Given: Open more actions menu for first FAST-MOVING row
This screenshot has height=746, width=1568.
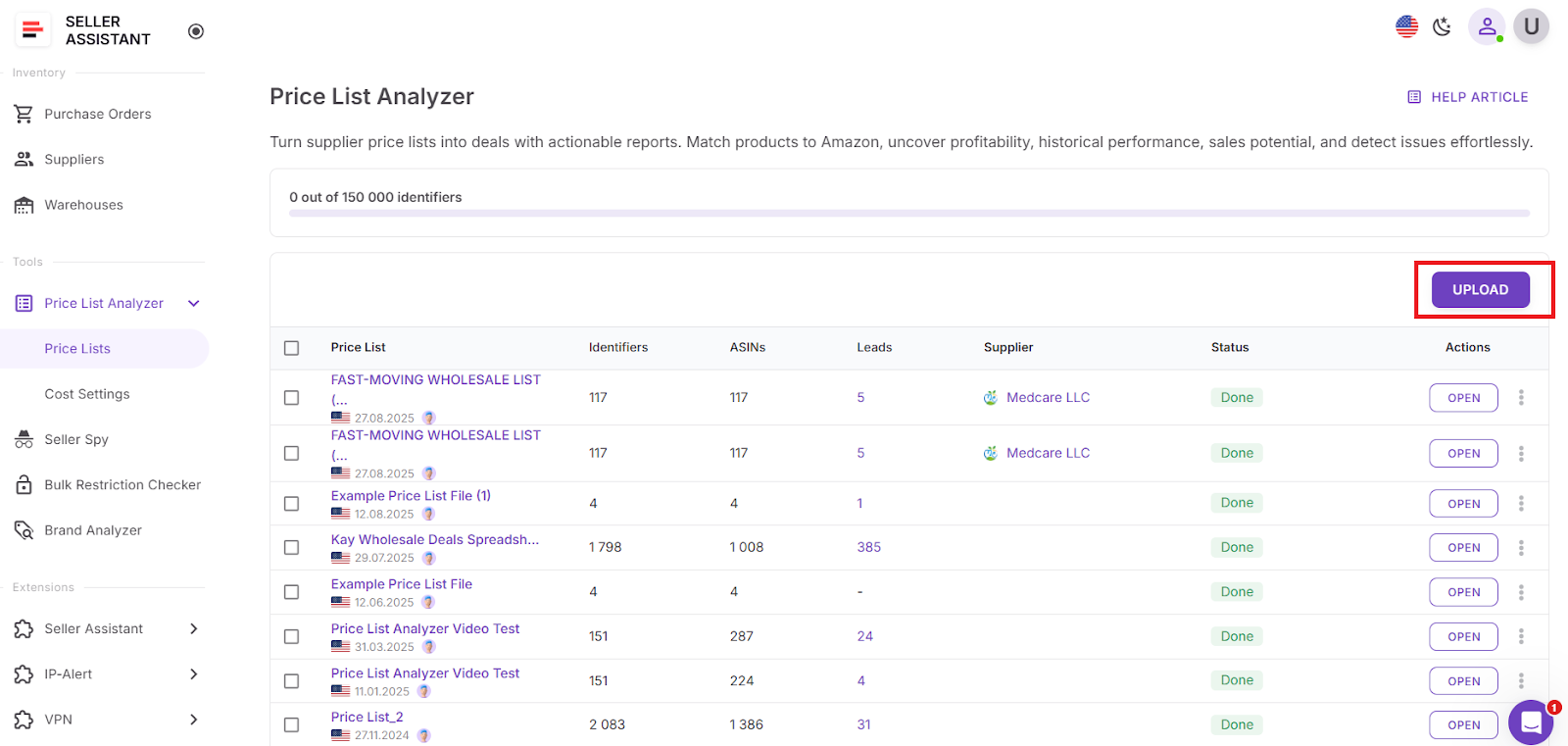Looking at the screenshot, I should [1521, 398].
